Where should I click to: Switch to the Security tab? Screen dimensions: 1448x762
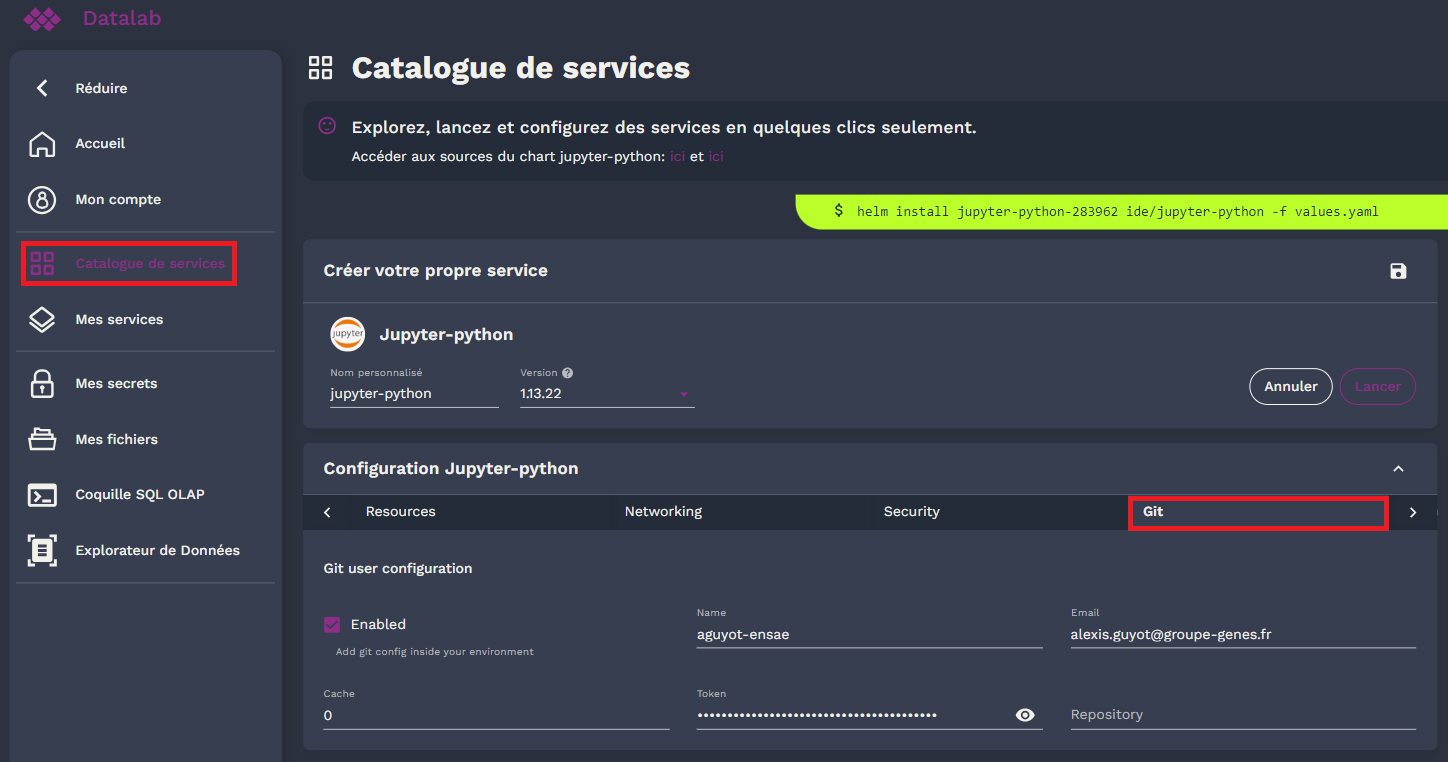(x=911, y=511)
